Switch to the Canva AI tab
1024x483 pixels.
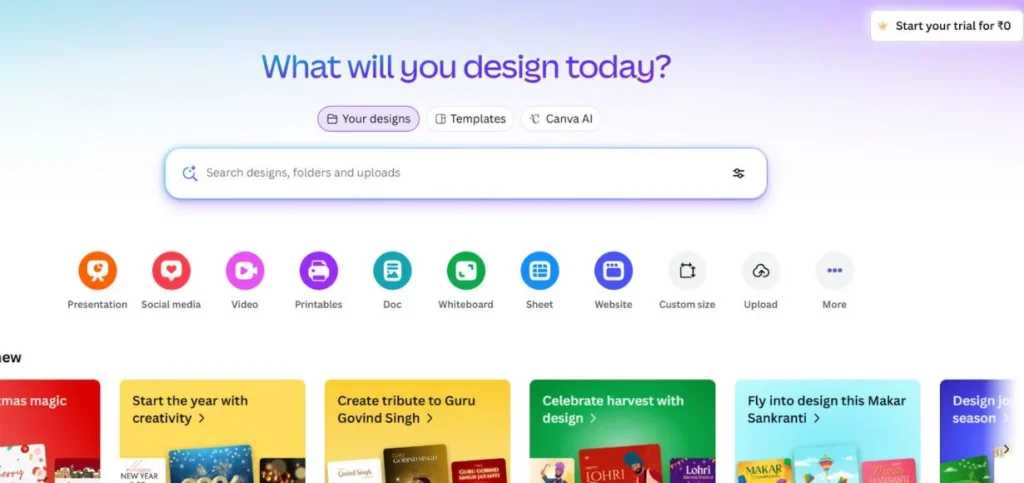[x=560, y=119]
